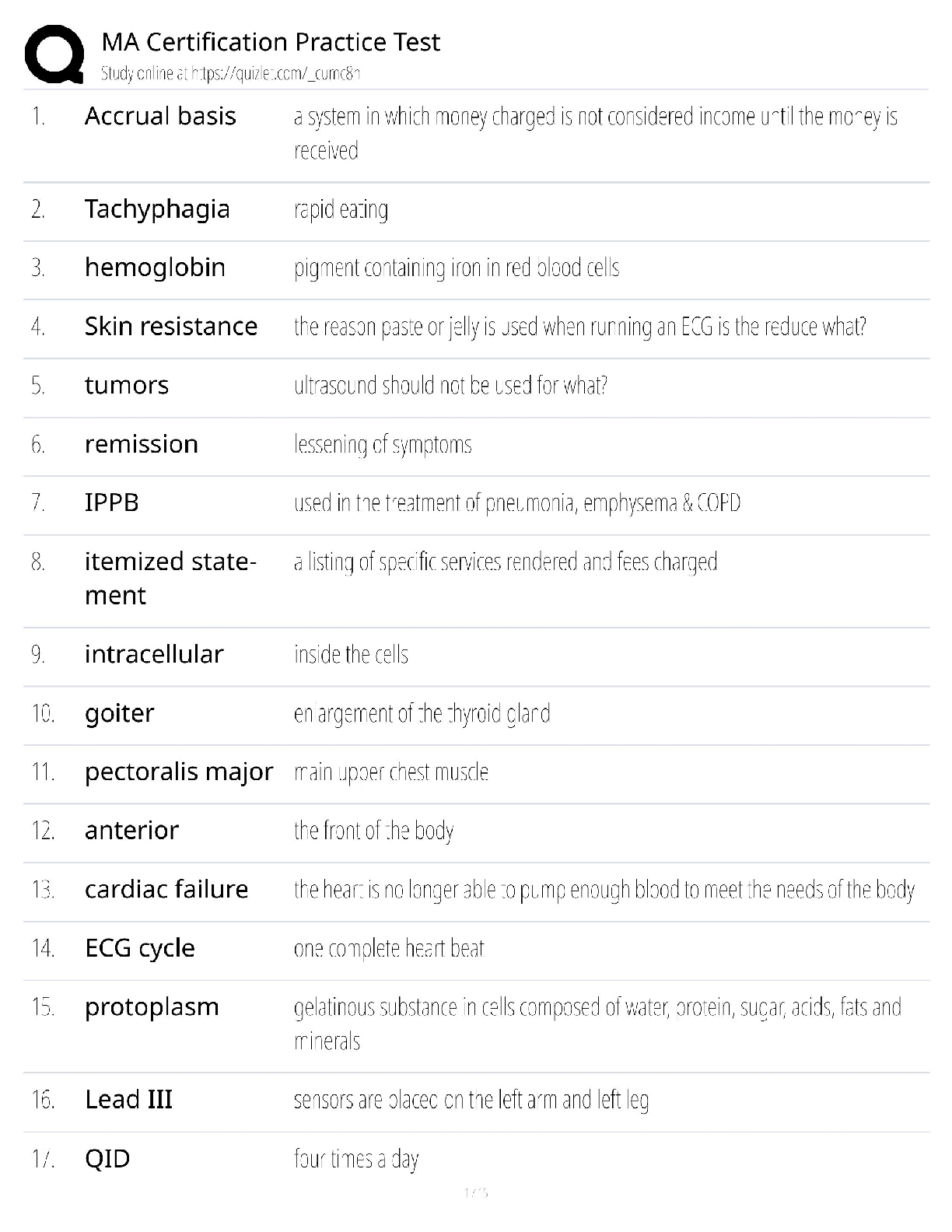This screenshot has width=952, height=1232.
Task: Click the Skin resistance term
Action: (x=171, y=327)
